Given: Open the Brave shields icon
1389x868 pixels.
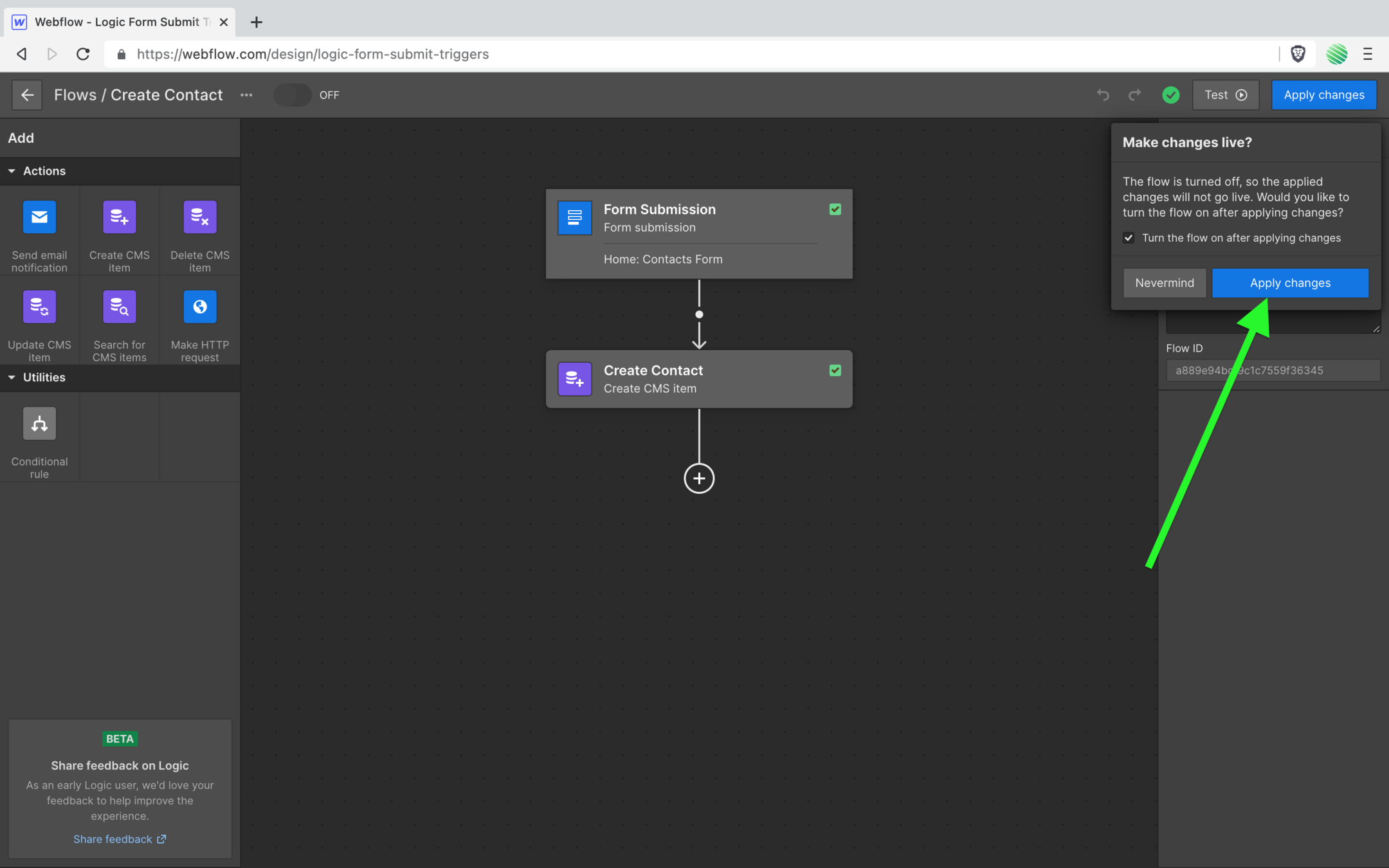Looking at the screenshot, I should tap(1298, 54).
